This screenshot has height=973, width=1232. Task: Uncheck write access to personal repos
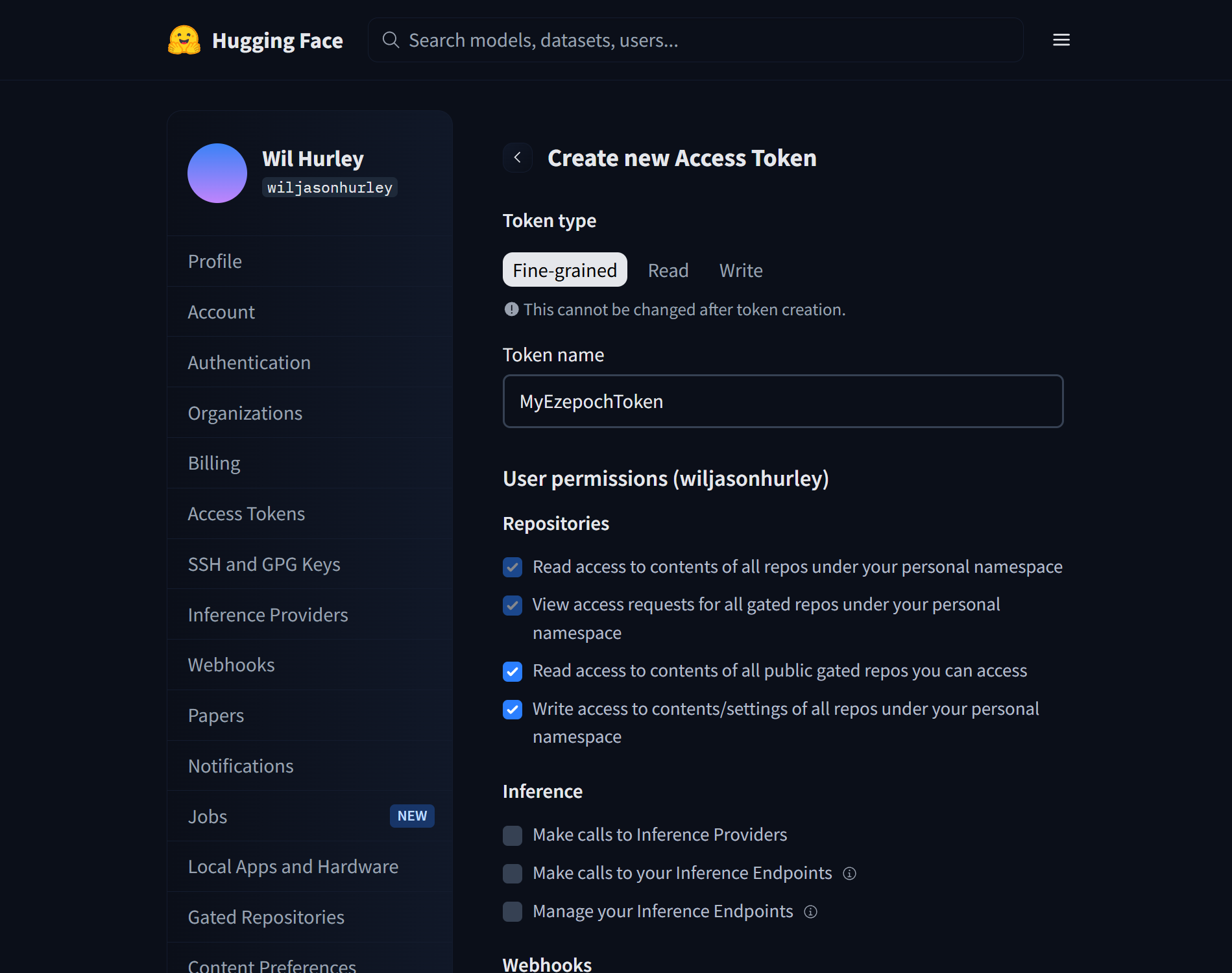point(512,710)
